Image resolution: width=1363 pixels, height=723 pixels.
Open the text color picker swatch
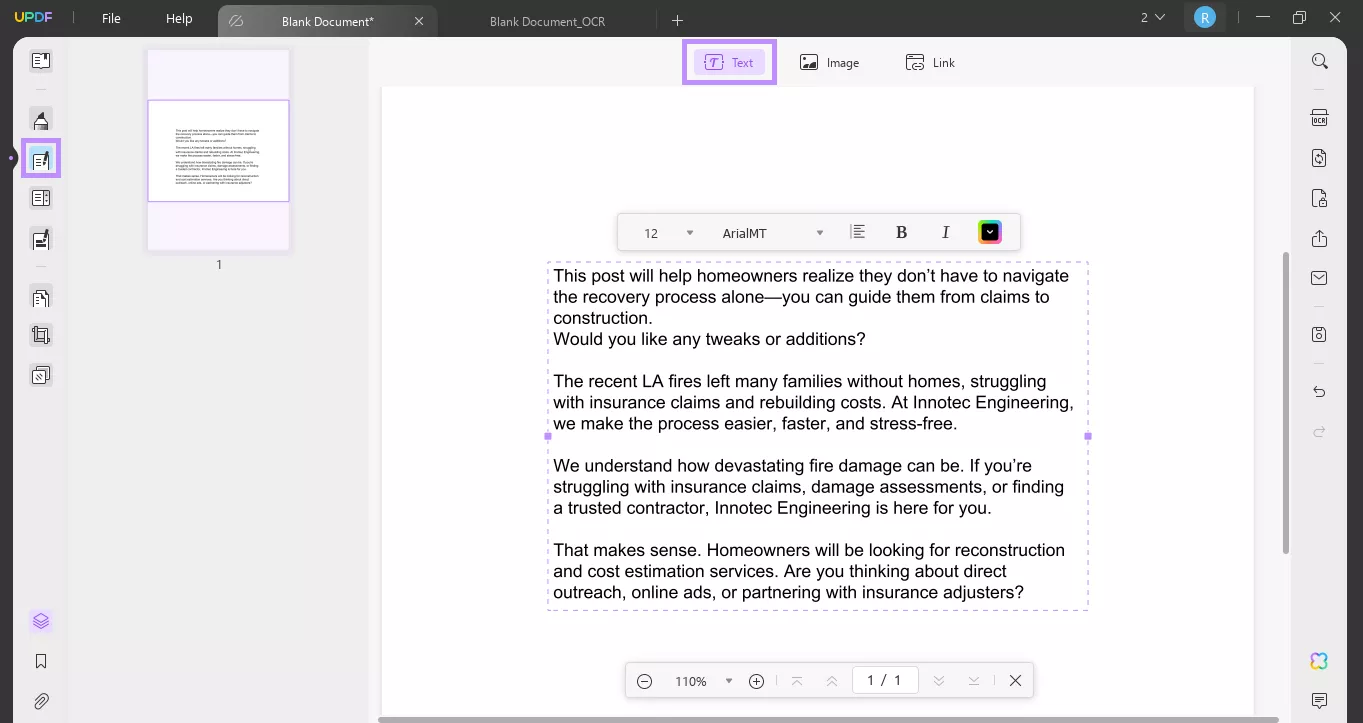point(989,232)
